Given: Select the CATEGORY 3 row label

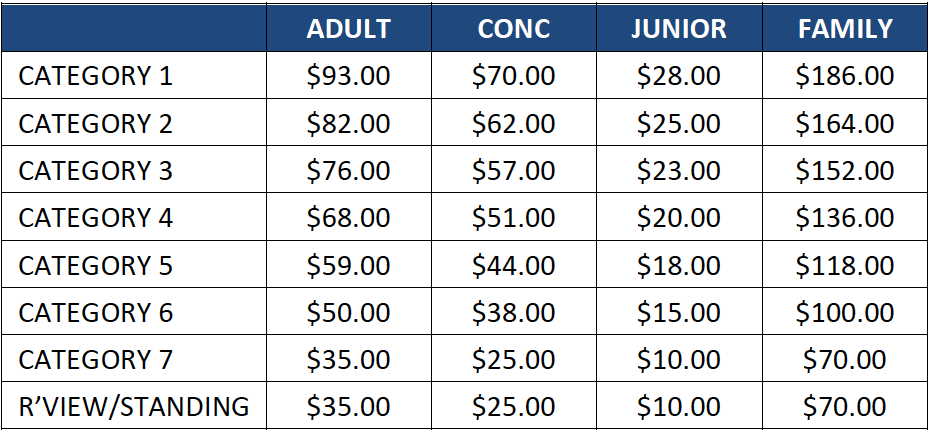Looking at the screenshot, I should 96,171.
